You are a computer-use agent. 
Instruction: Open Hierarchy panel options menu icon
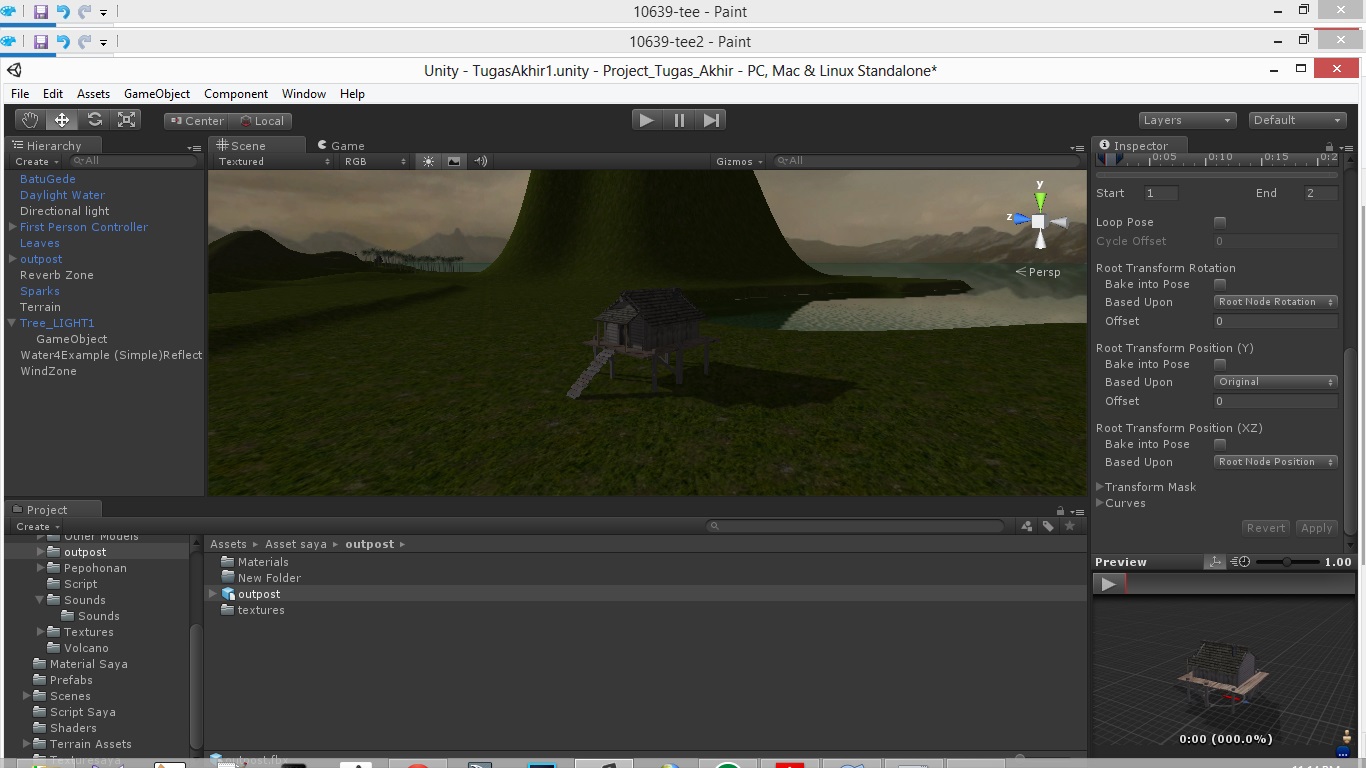tap(194, 147)
